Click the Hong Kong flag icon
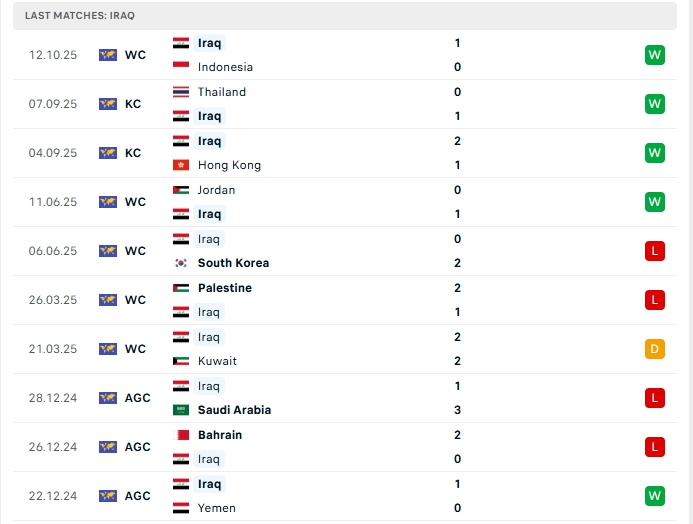 tap(181, 165)
